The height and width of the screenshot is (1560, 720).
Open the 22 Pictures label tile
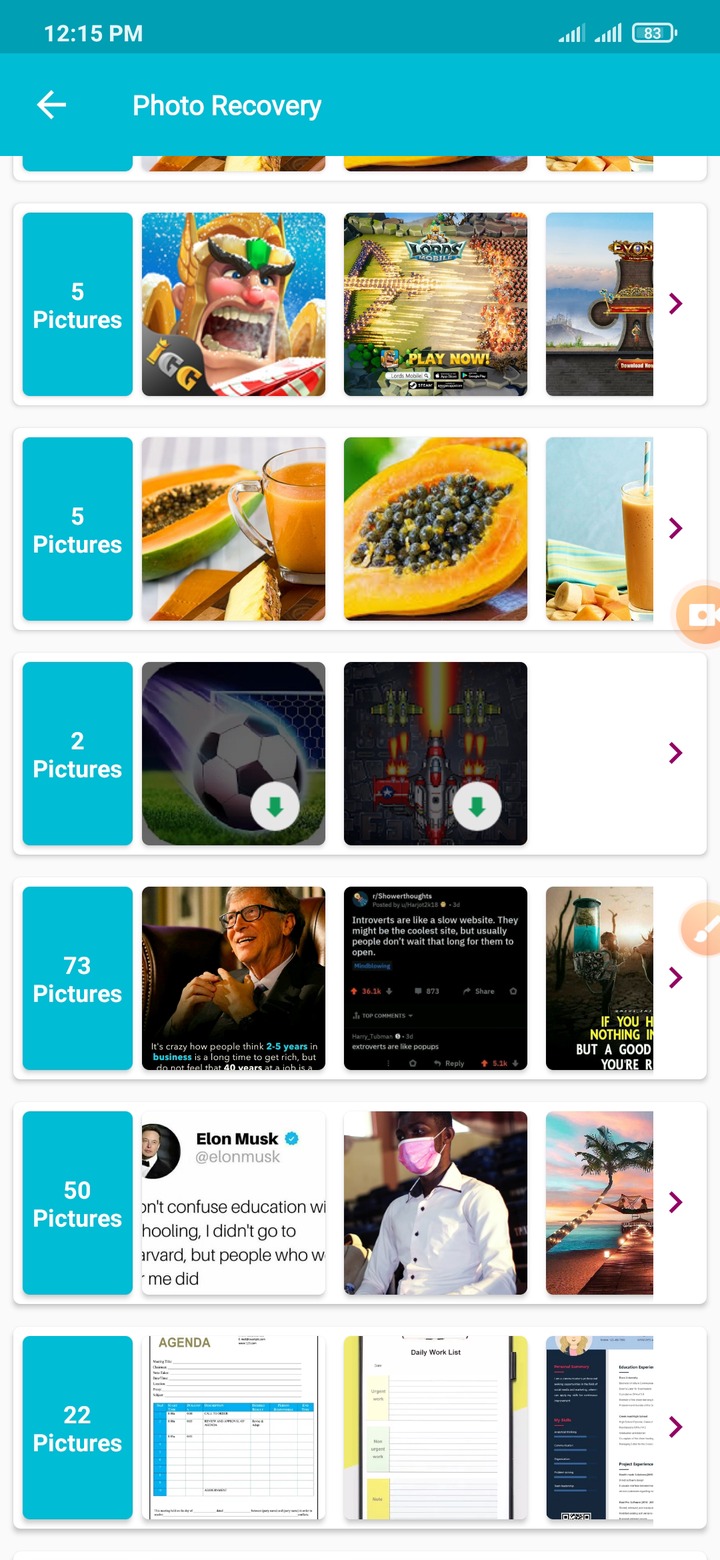[x=78, y=1428]
